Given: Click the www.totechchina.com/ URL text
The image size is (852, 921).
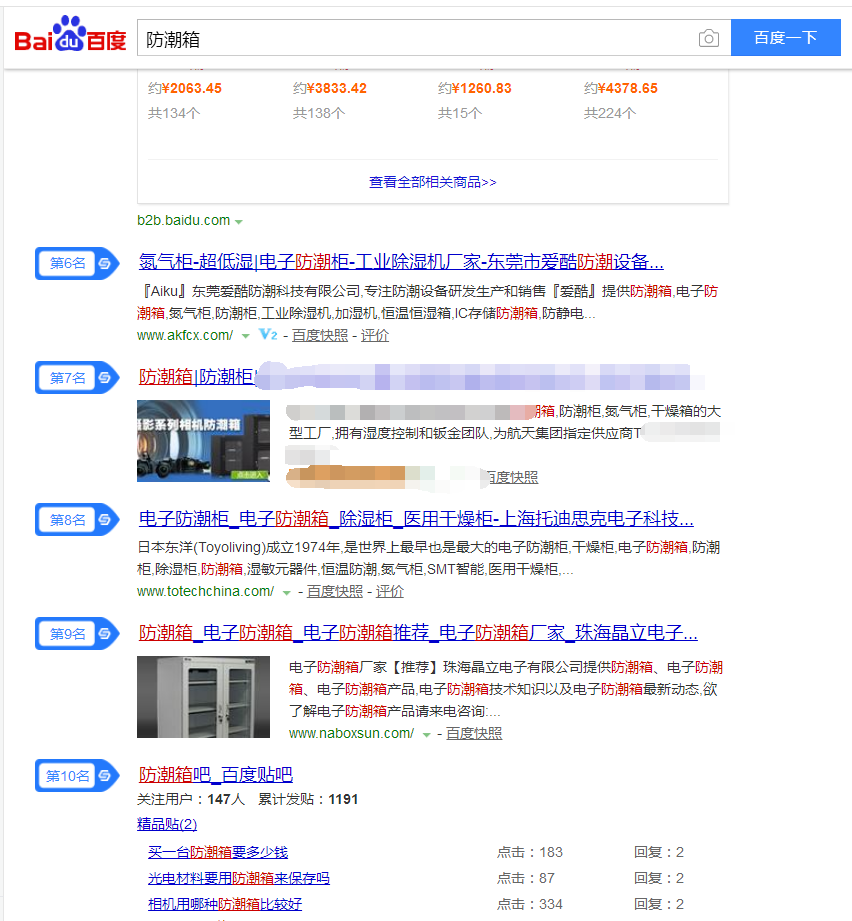Looking at the screenshot, I should [206, 591].
